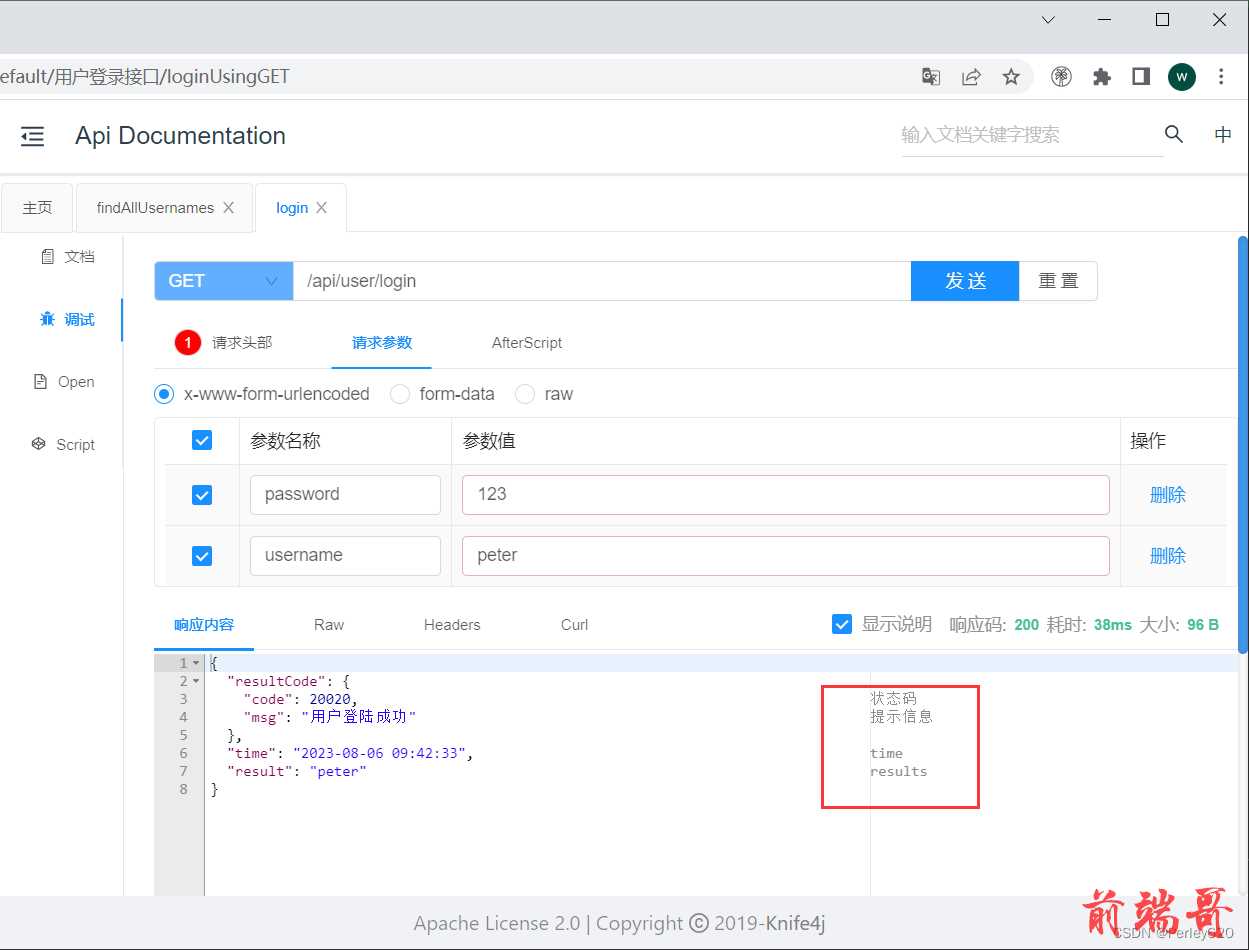
Task: Select the form-data radio button
Action: (x=400, y=394)
